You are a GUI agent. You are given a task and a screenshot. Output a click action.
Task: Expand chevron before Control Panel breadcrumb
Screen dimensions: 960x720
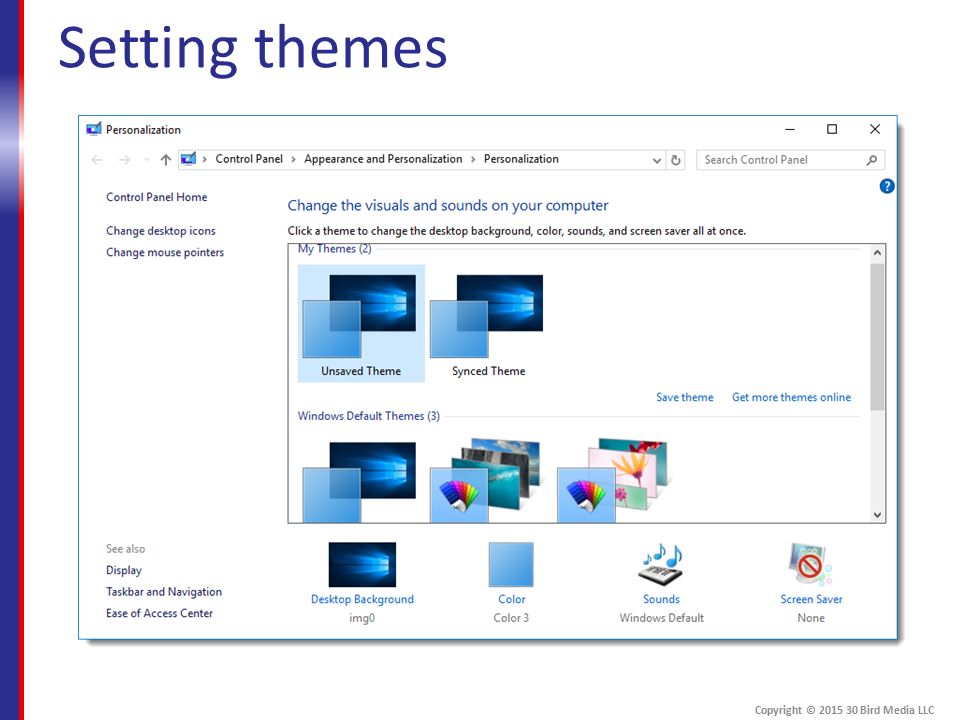pos(204,160)
